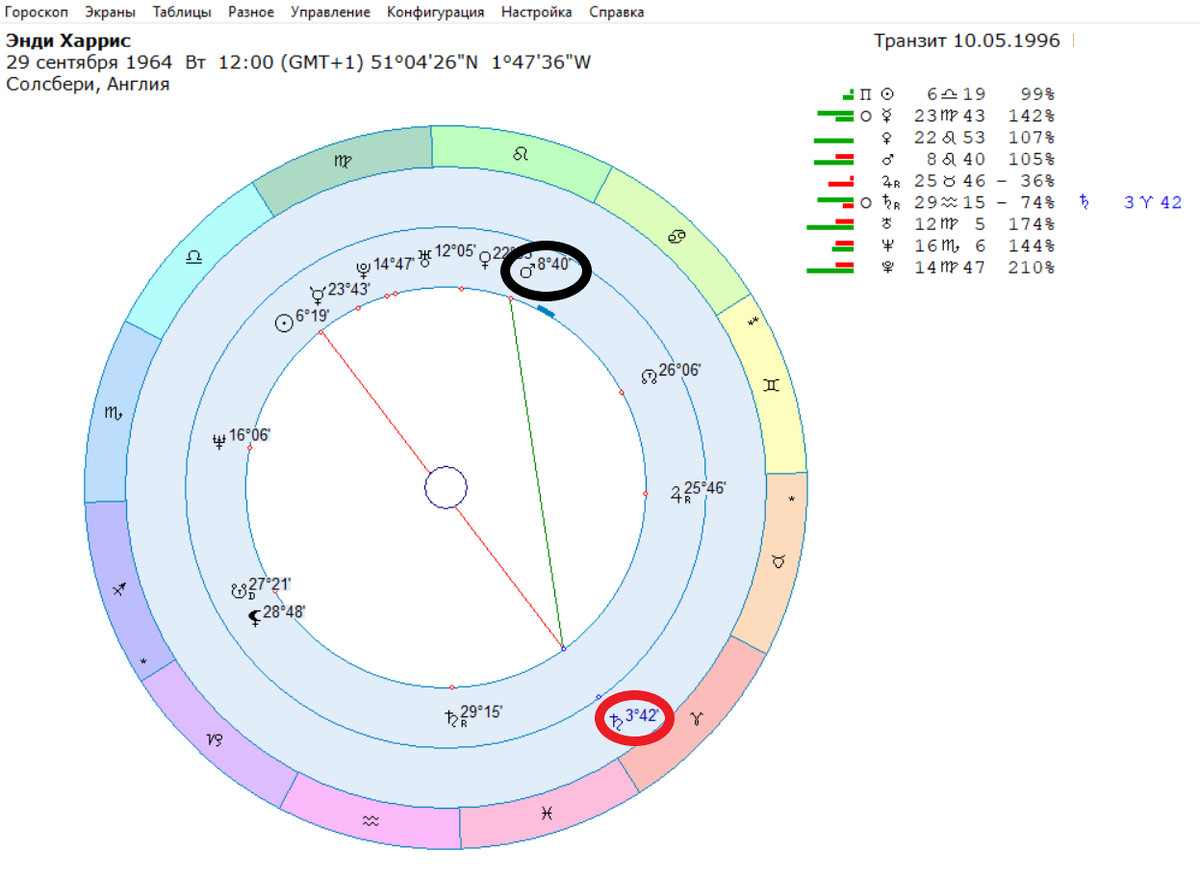Open the Управление menu
This screenshot has width=1200, height=879.
coord(330,12)
